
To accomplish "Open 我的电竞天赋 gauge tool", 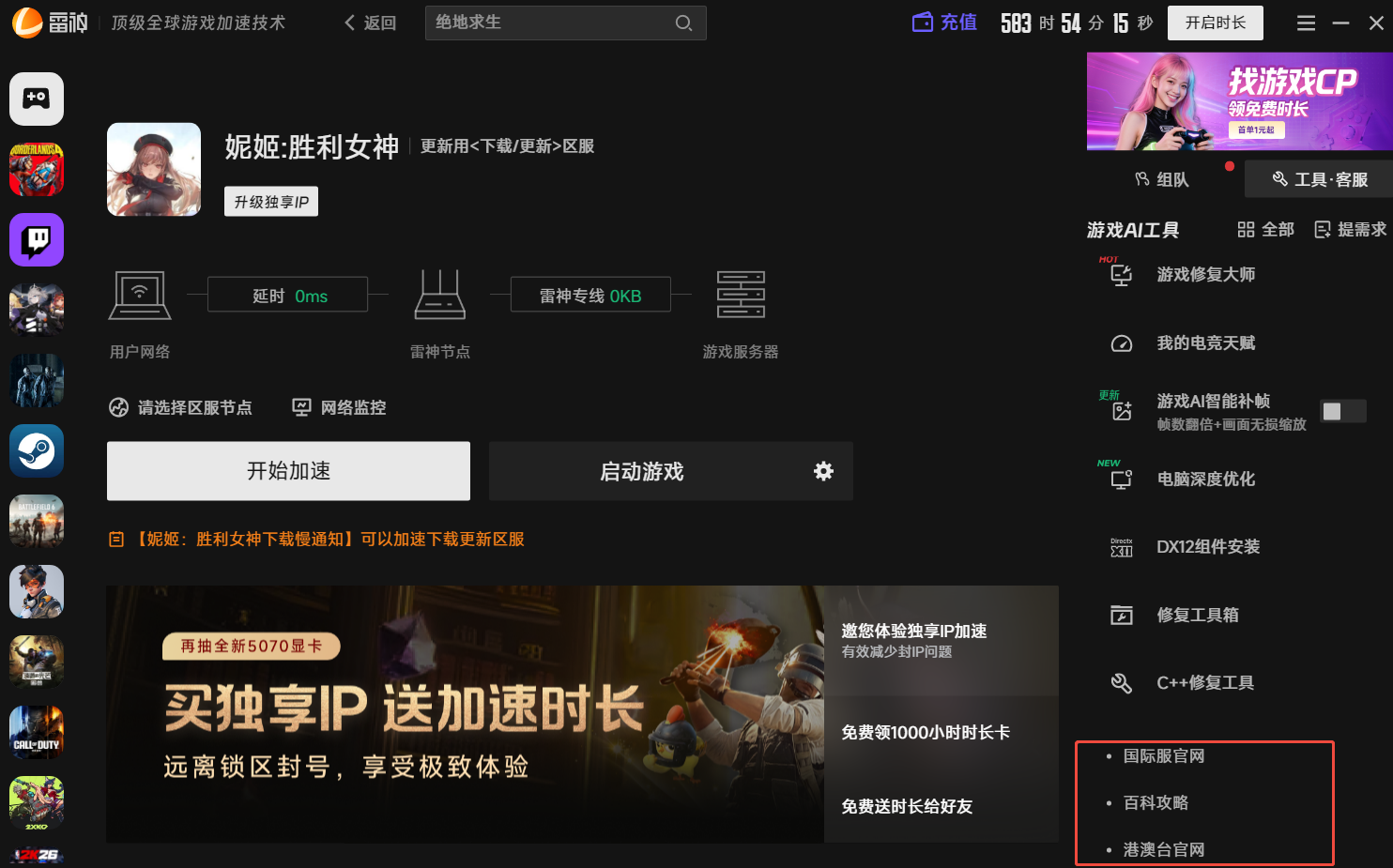I will point(1205,343).
